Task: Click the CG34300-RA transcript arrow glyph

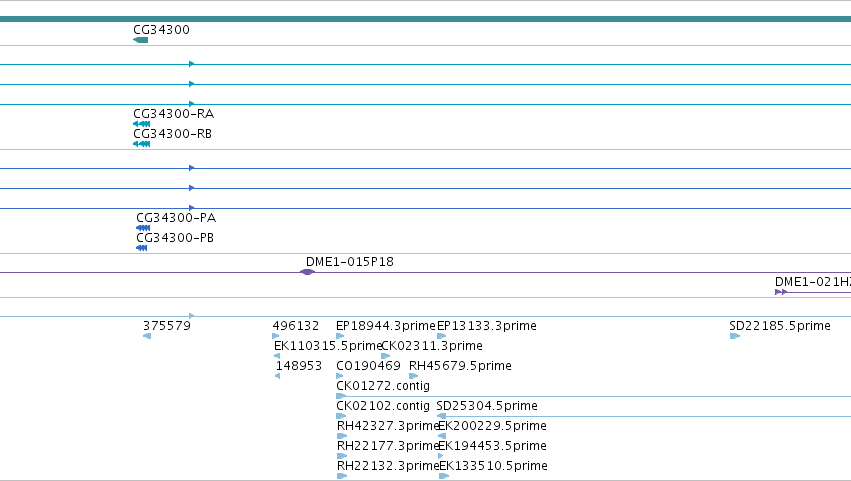Action: click(141, 124)
